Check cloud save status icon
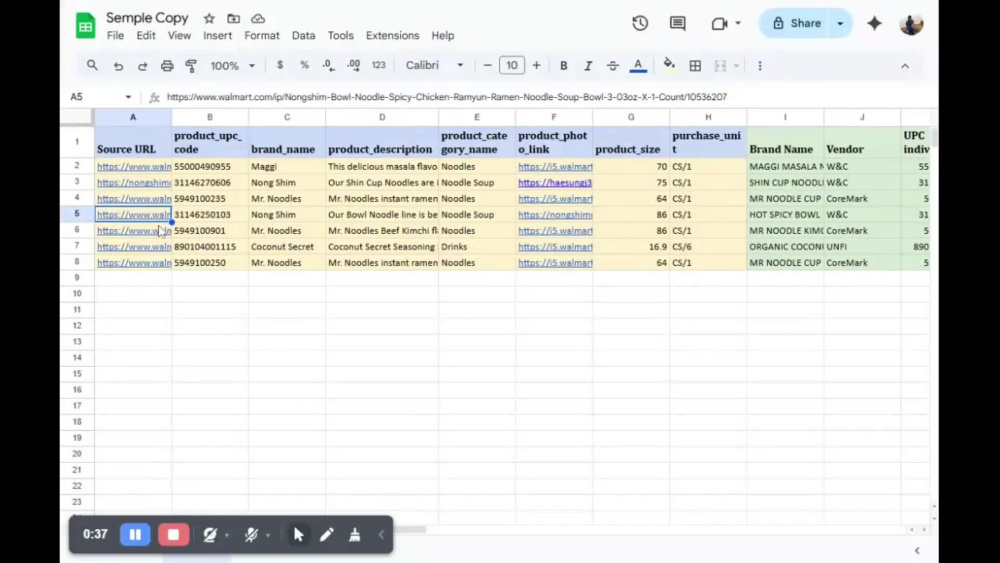 258,18
